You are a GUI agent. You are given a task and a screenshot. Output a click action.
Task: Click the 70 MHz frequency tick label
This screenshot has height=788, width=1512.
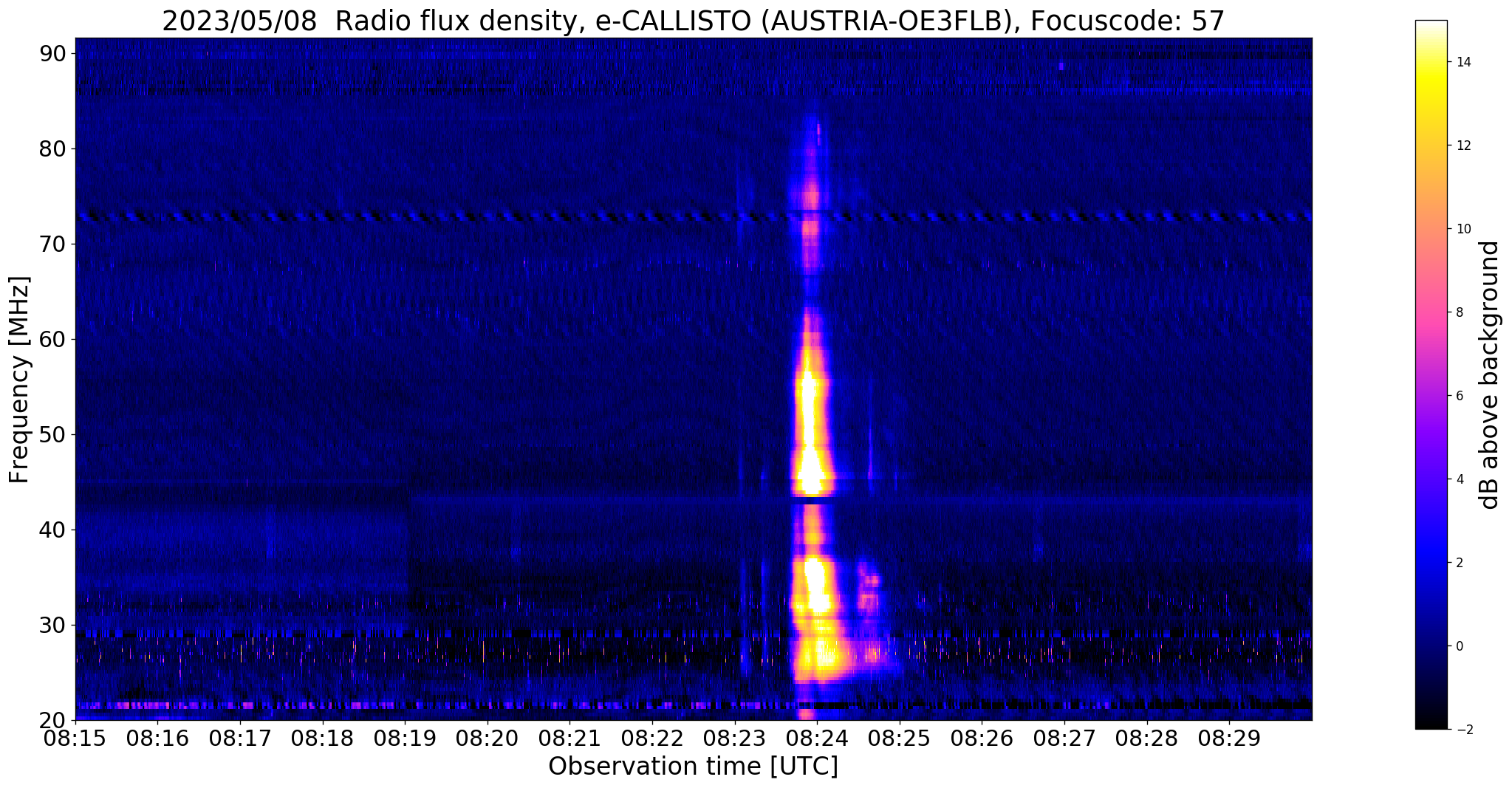(x=52, y=244)
